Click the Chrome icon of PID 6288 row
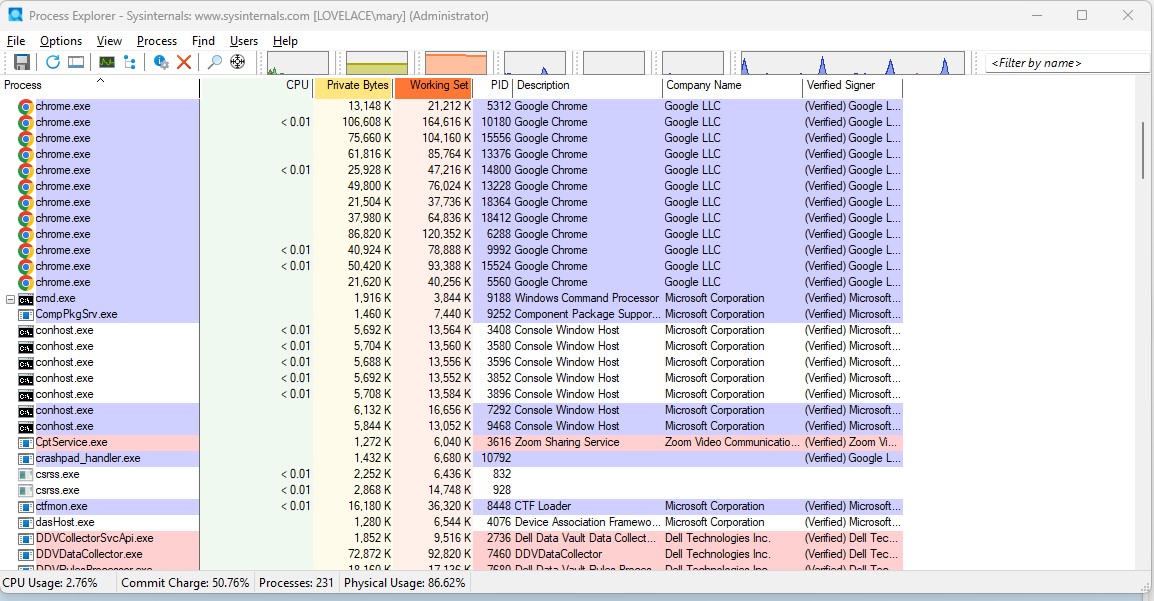This screenshot has width=1154, height=601. (x=26, y=235)
